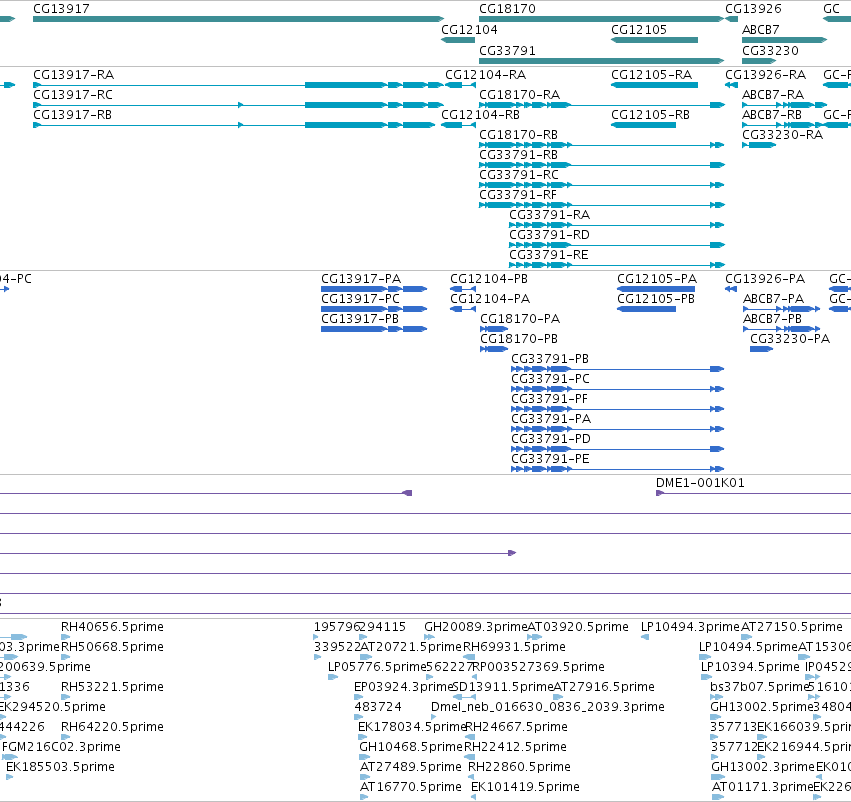Select transcript label CG13917-RC
This screenshot has height=802, width=851.
73,95
